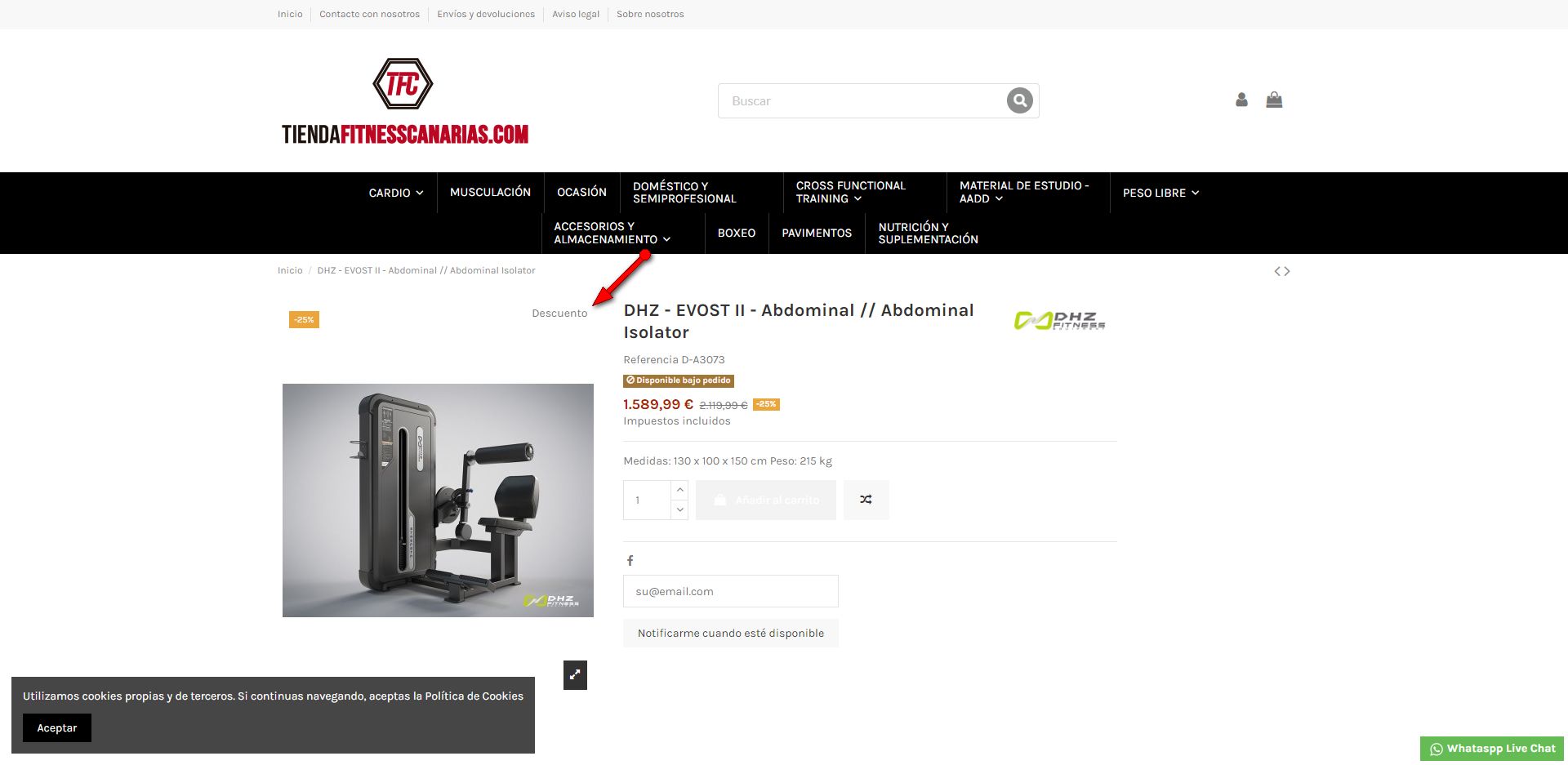Viewport: 1568px width, 765px height.
Task: Open the Pavimentos category
Action: pyautogui.click(x=817, y=234)
